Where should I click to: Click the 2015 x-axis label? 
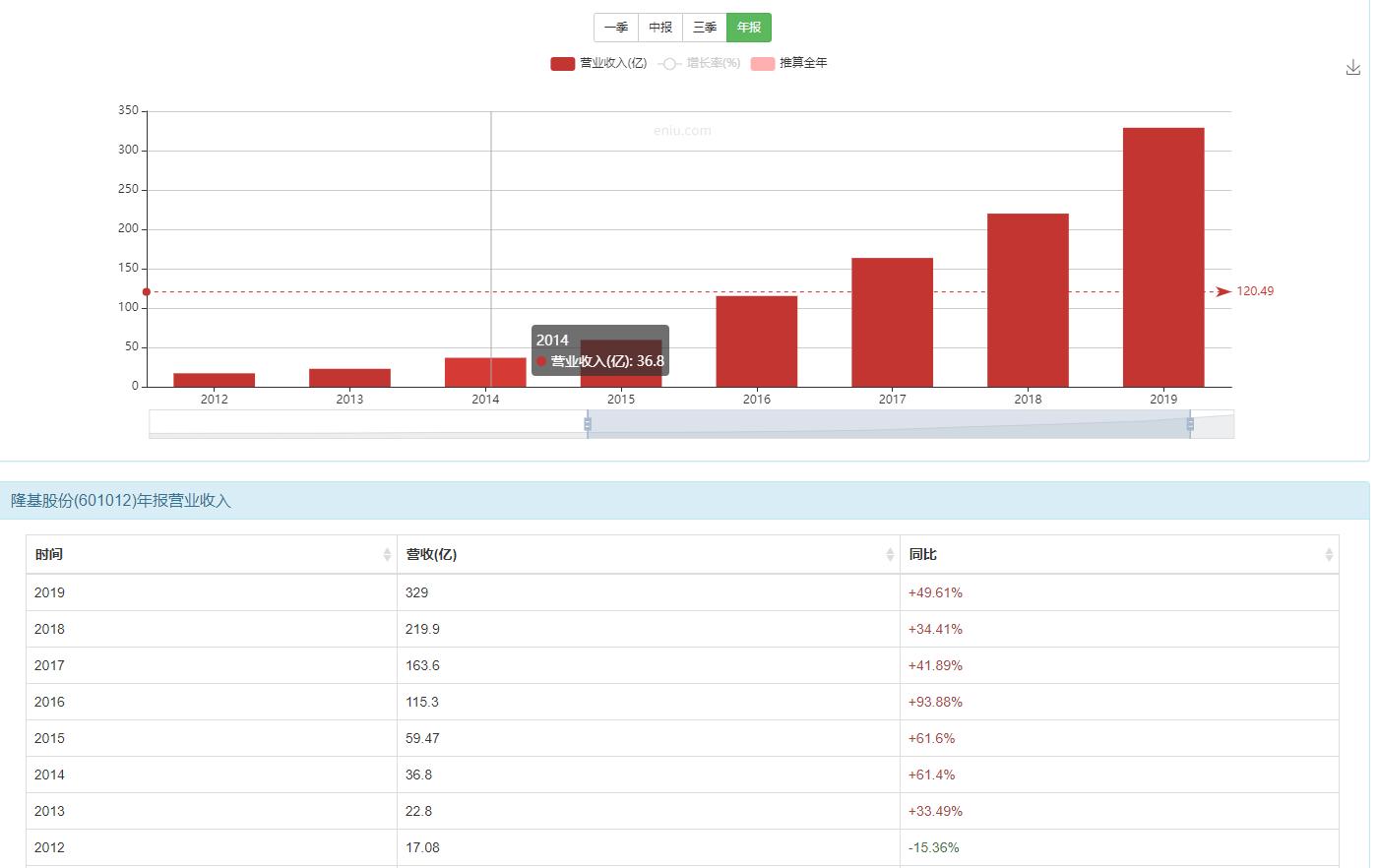621,399
